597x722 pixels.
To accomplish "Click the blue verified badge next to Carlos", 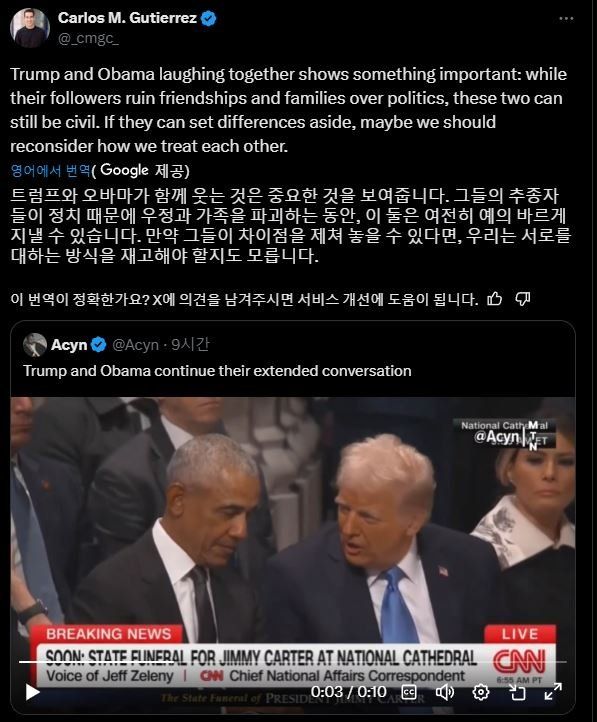I will click(209, 18).
